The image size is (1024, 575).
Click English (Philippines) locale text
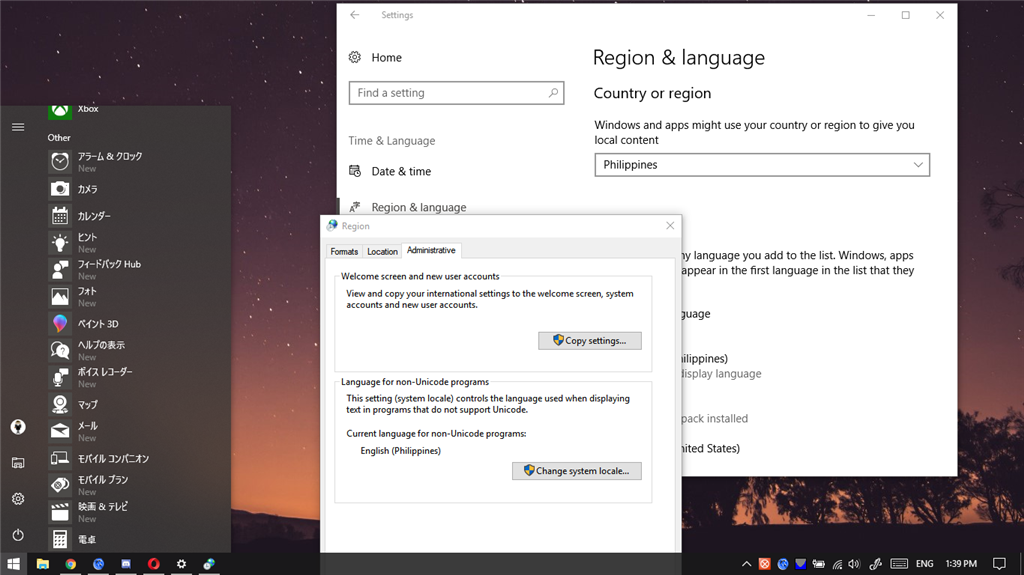point(400,451)
